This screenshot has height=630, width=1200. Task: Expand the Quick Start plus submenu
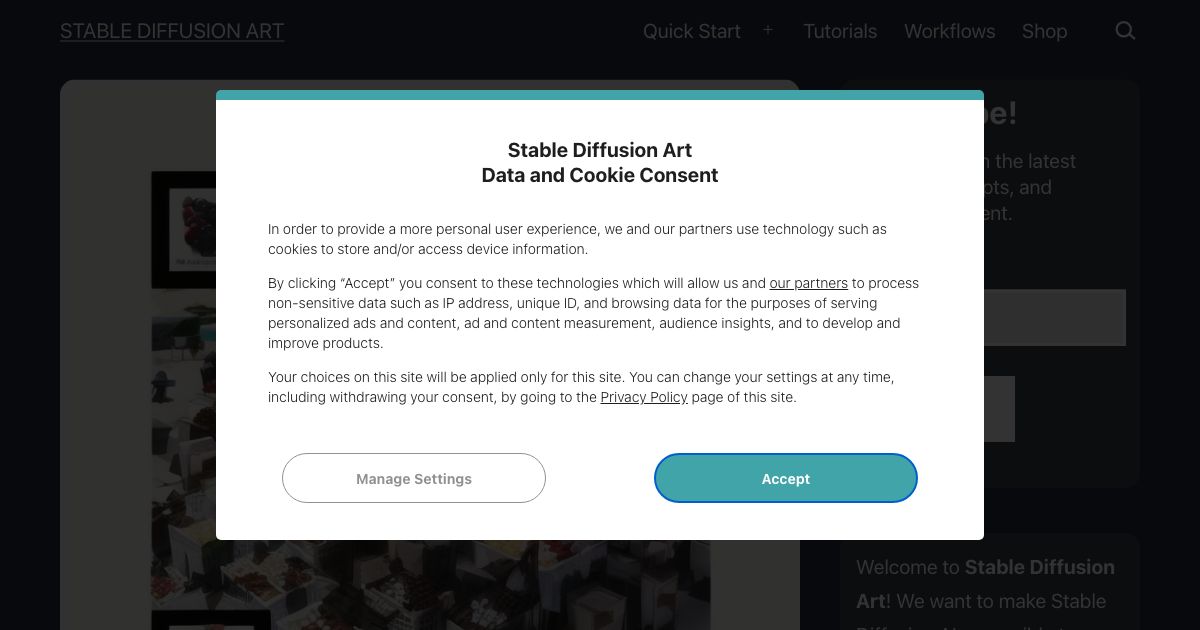pyautogui.click(x=767, y=30)
